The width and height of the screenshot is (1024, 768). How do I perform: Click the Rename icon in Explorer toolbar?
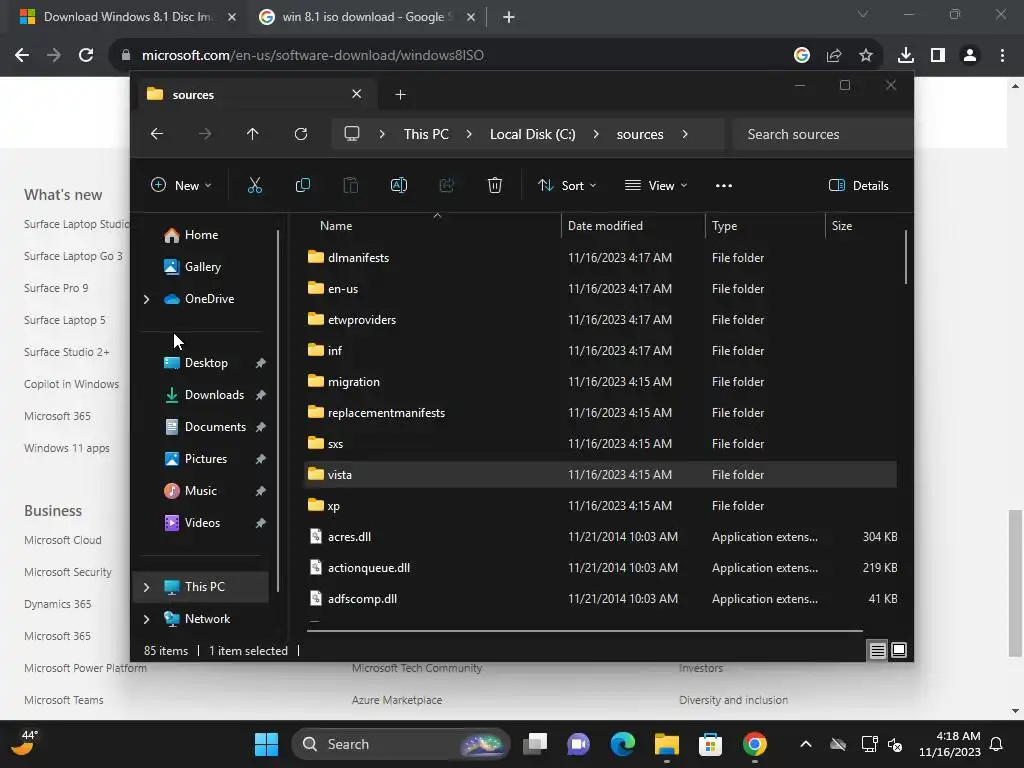[398, 185]
